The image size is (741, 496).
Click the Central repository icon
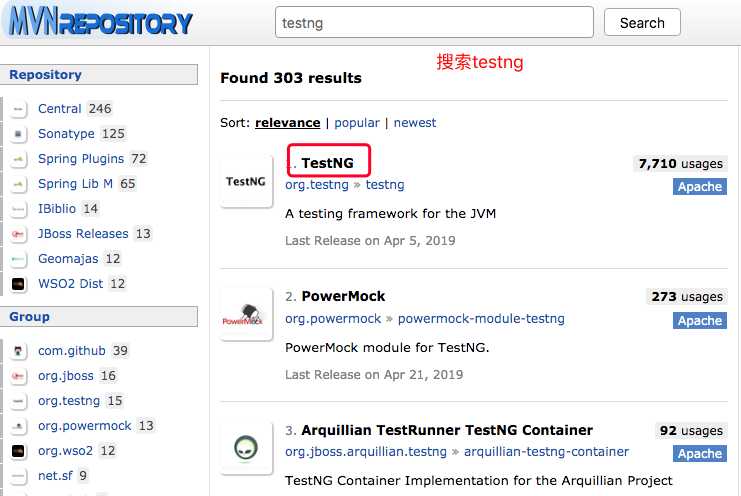point(18,109)
